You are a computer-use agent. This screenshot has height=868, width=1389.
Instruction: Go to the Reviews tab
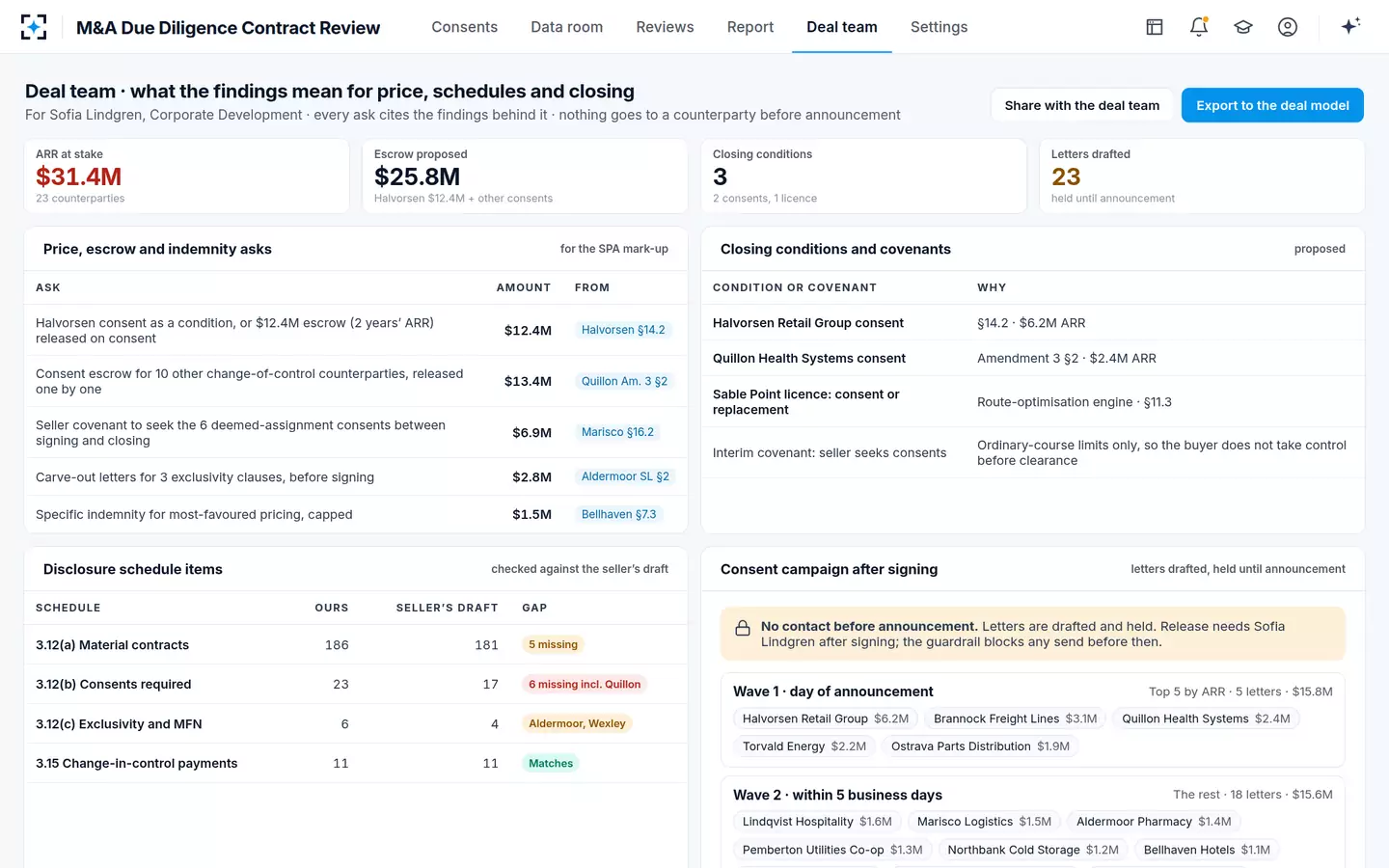tap(665, 27)
